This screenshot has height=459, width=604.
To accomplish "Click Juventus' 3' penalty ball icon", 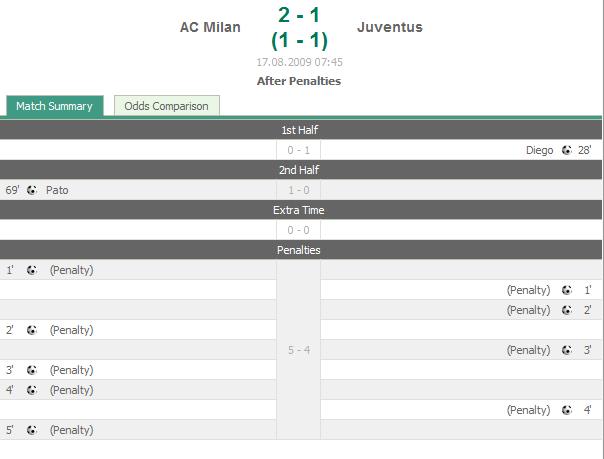I will pos(566,350).
